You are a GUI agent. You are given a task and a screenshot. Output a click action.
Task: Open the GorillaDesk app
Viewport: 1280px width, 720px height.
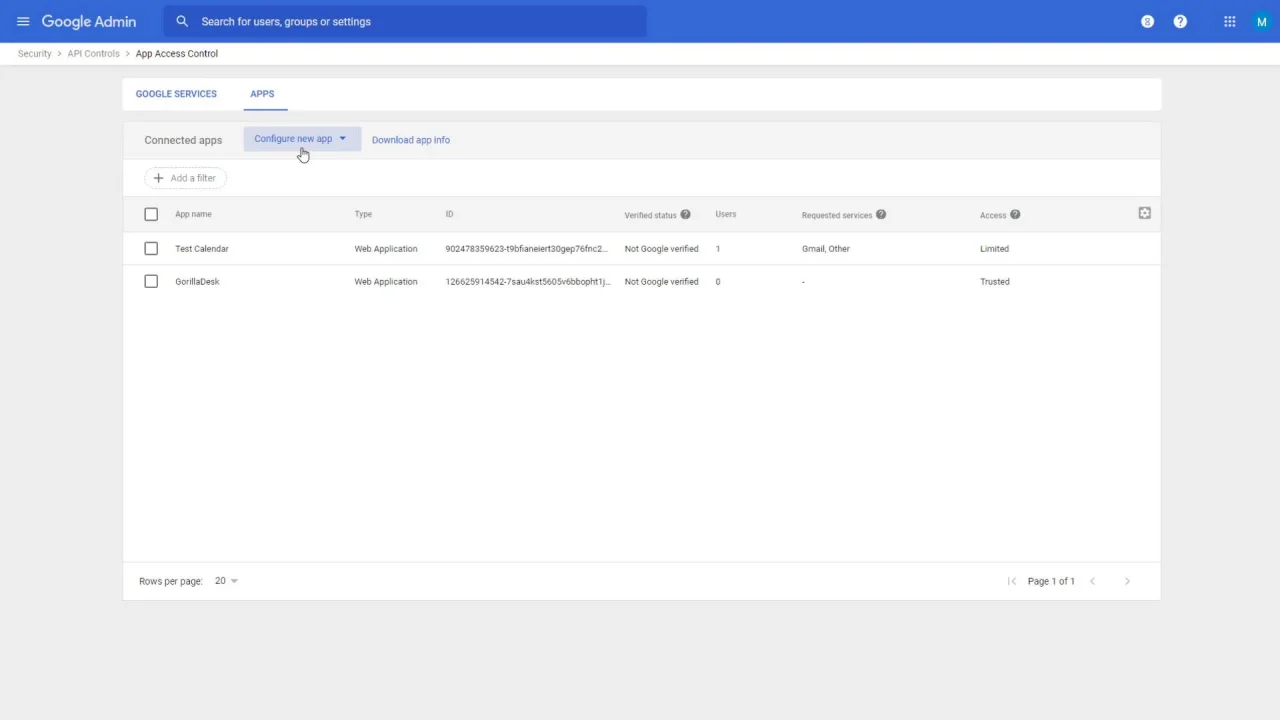tap(197, 282)
